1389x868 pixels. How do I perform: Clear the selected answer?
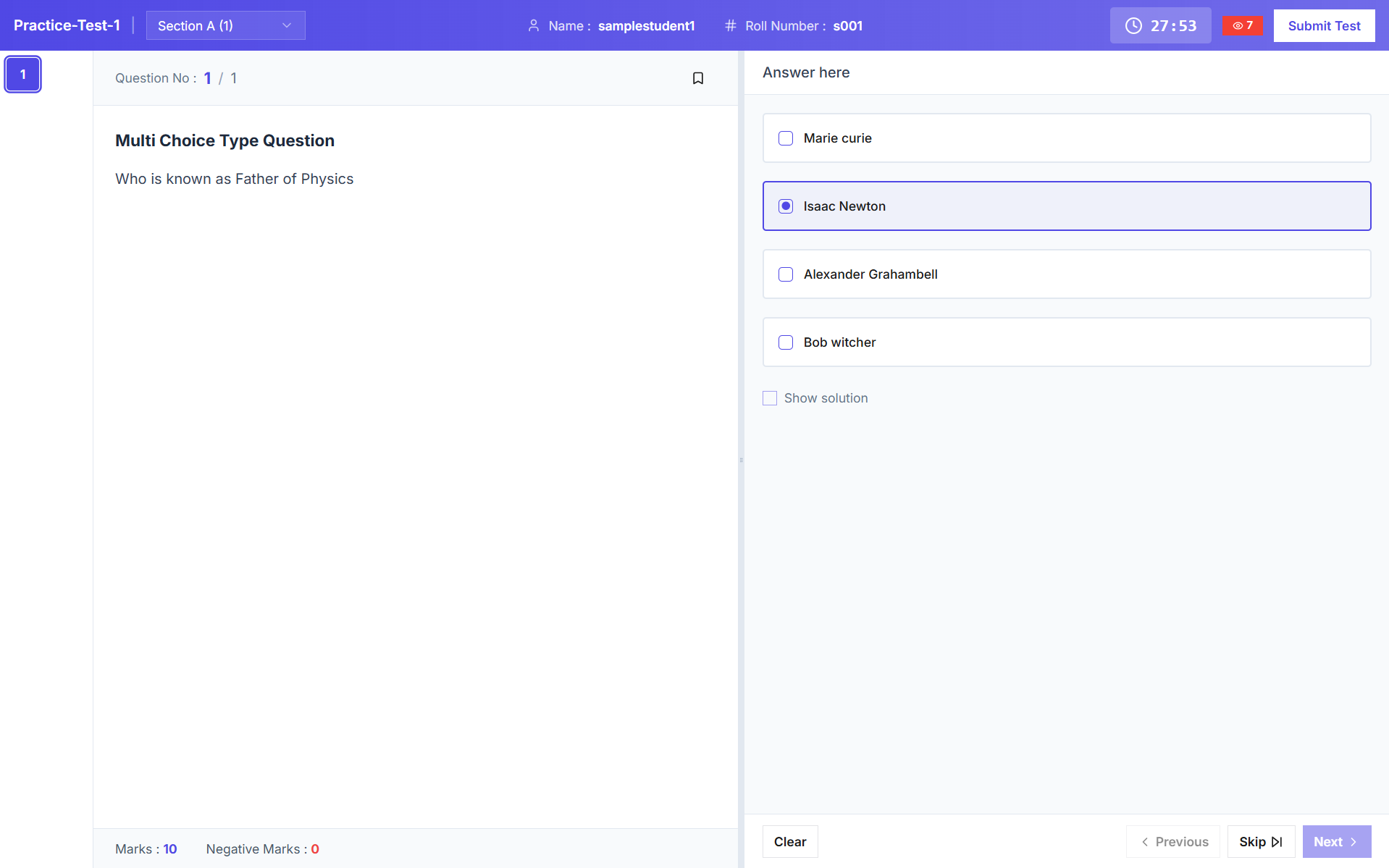790,841
